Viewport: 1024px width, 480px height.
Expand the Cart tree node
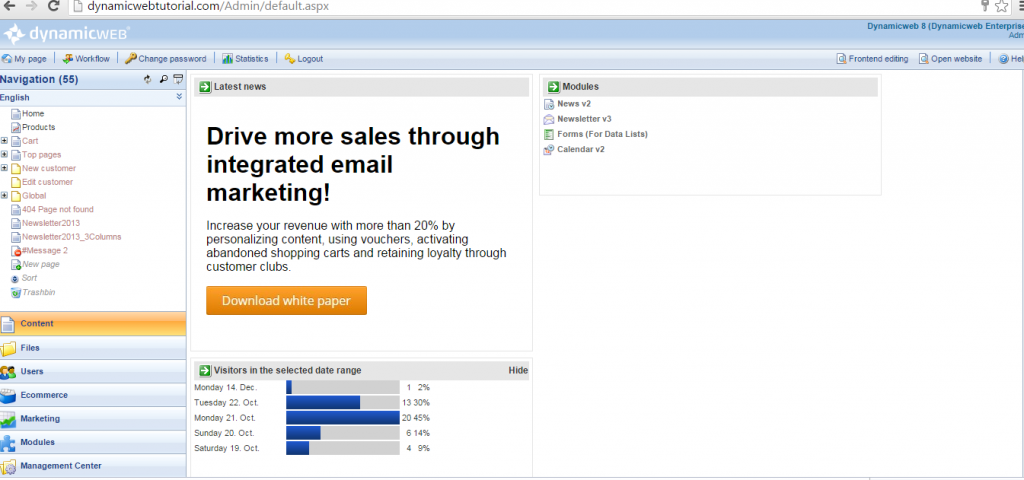click(x=4, y=141)
